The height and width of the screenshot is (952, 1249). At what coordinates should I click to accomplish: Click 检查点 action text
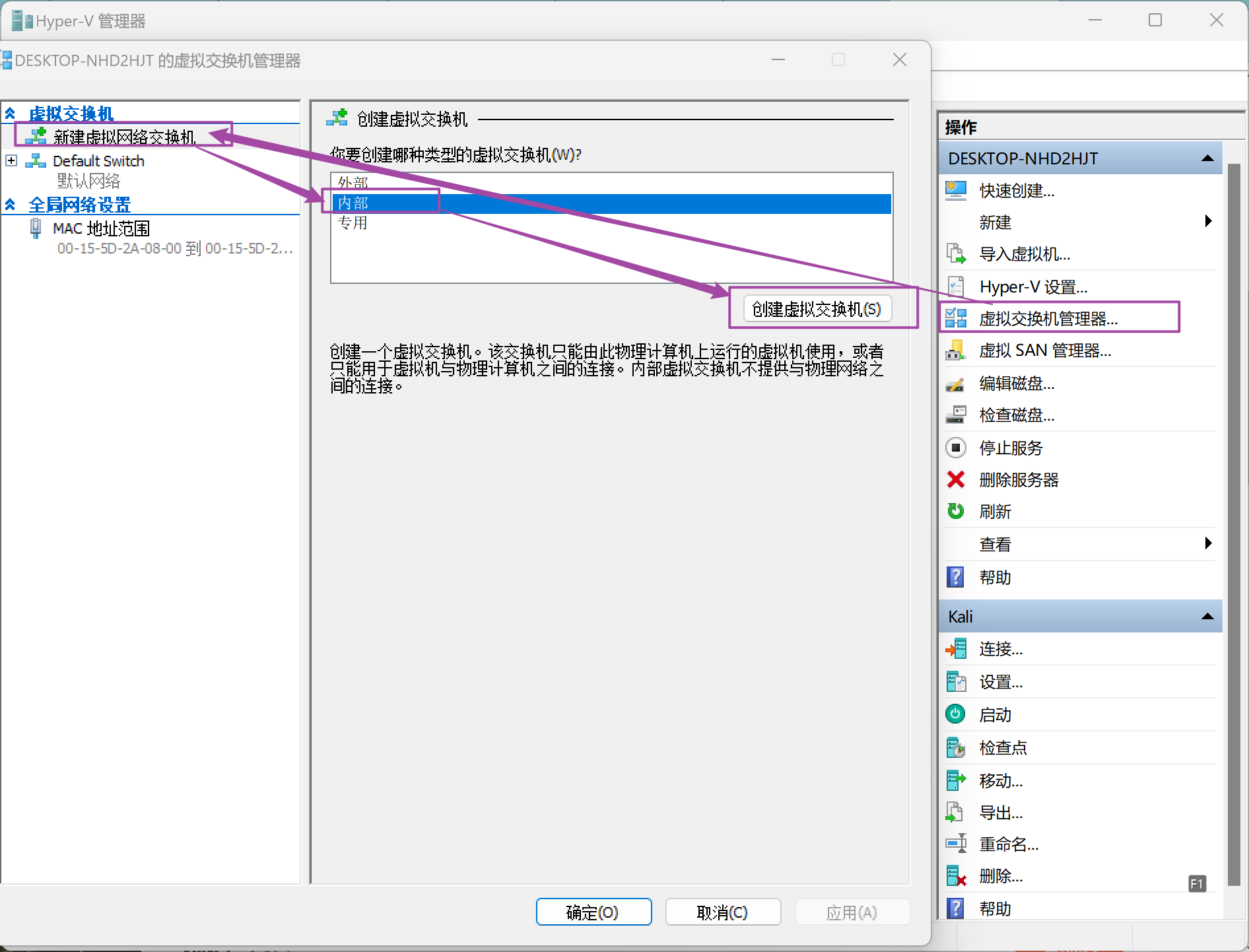1003,748
